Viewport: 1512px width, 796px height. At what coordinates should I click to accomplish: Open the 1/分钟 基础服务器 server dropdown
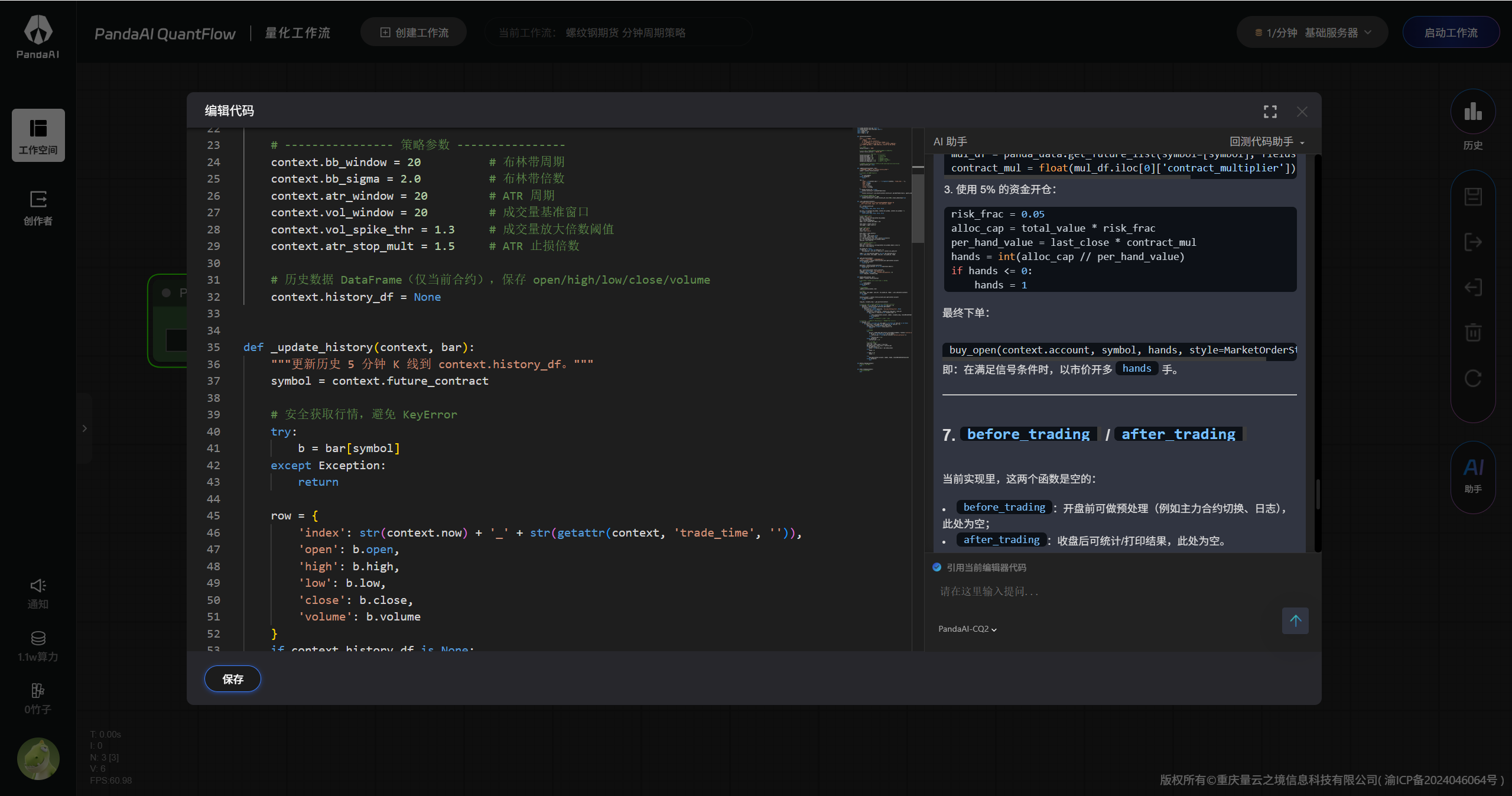pyautogui.click(x=1312, y=33)
